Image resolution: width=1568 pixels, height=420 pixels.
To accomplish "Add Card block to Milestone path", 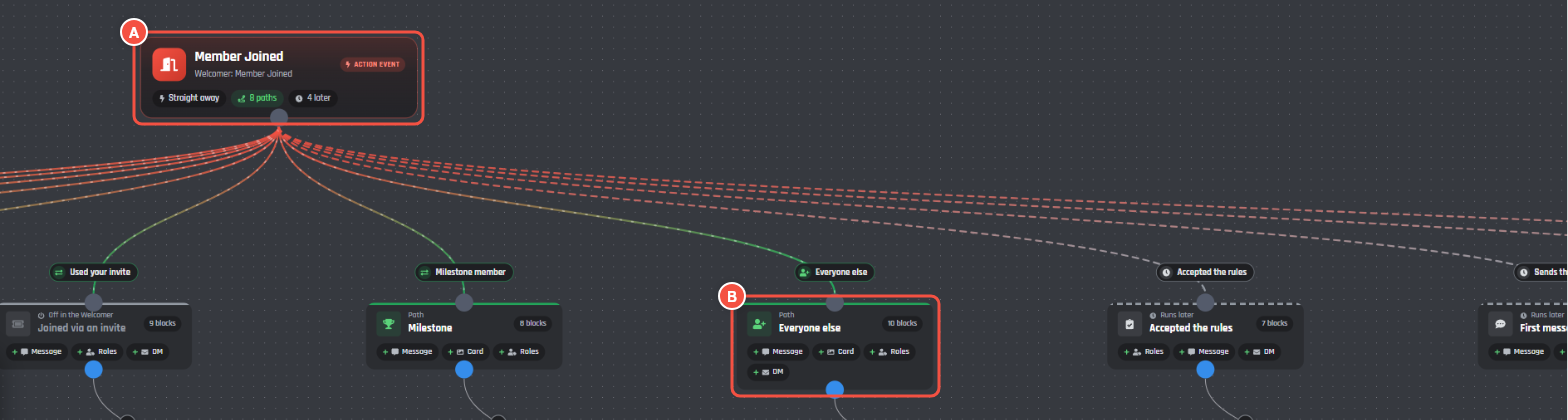I will tap(464, 352).
